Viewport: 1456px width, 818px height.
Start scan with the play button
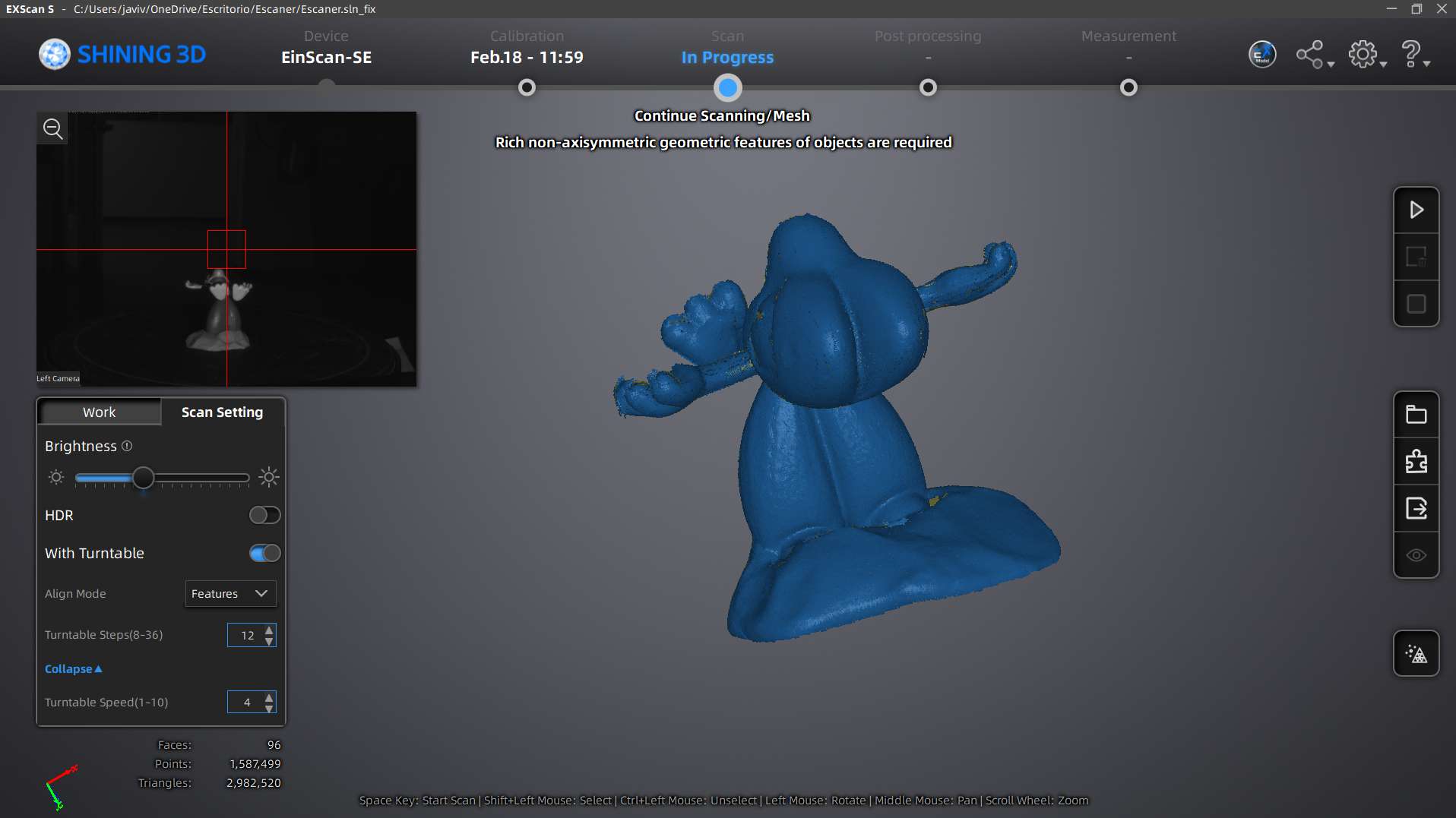click(x=1416, y=210)
